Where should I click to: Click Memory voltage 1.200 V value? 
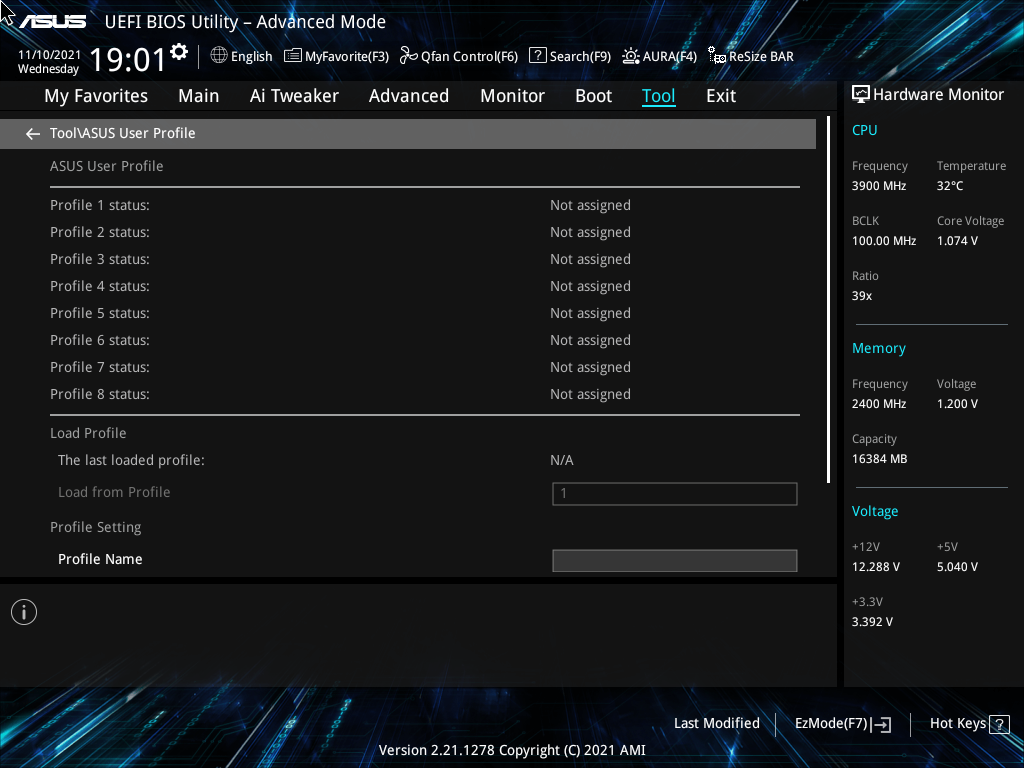point(957,404)
